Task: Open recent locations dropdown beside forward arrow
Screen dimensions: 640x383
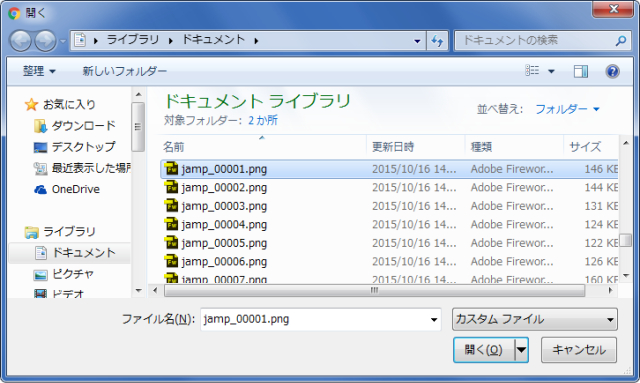Action: [62, 41]
